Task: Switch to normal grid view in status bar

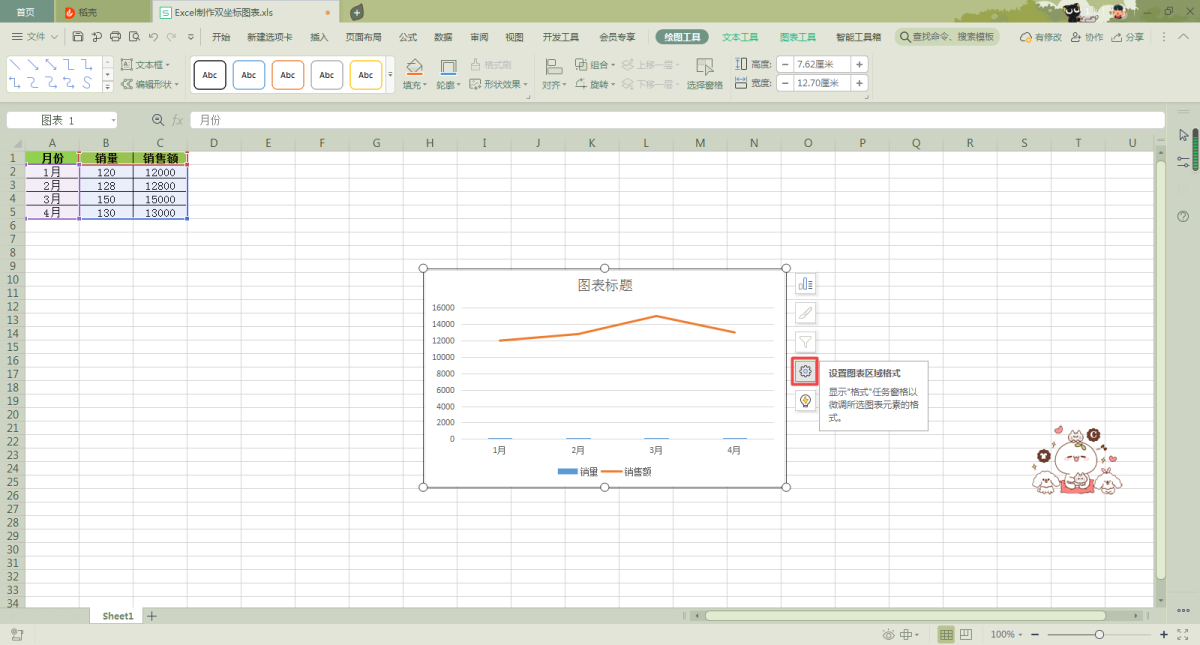Action: [x=946, y=635]
